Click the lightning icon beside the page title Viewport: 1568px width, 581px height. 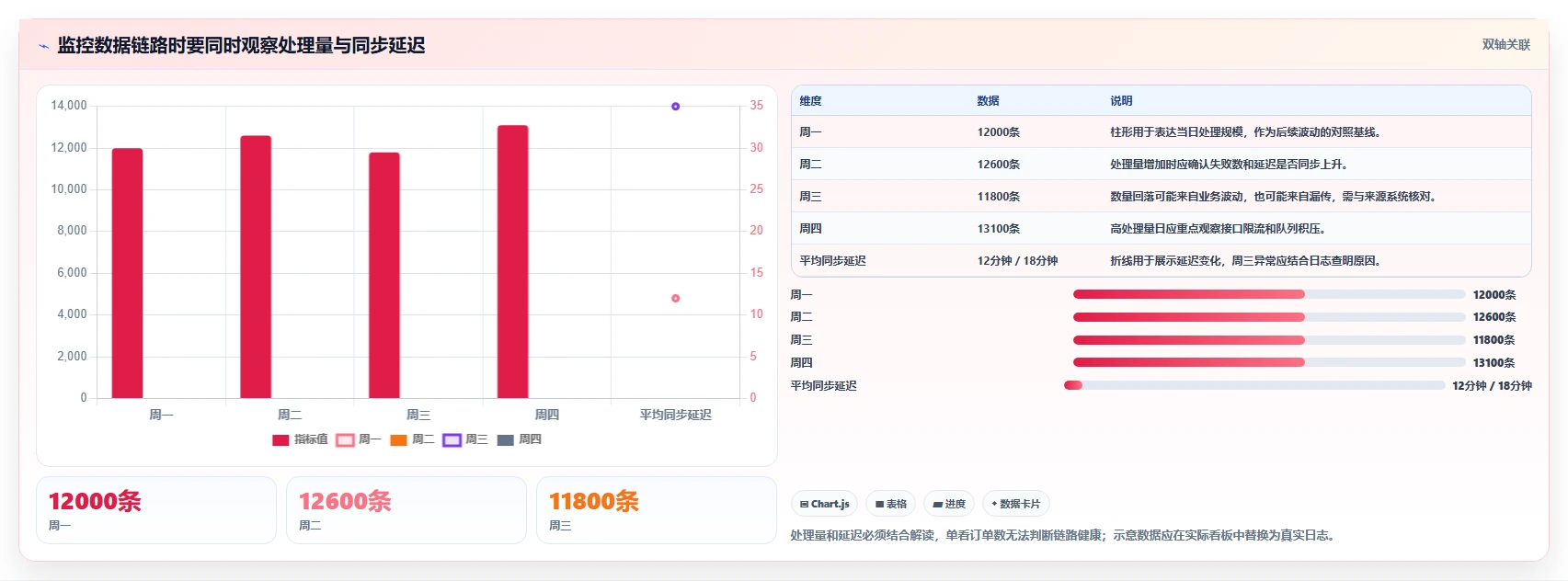click(43, 46)
